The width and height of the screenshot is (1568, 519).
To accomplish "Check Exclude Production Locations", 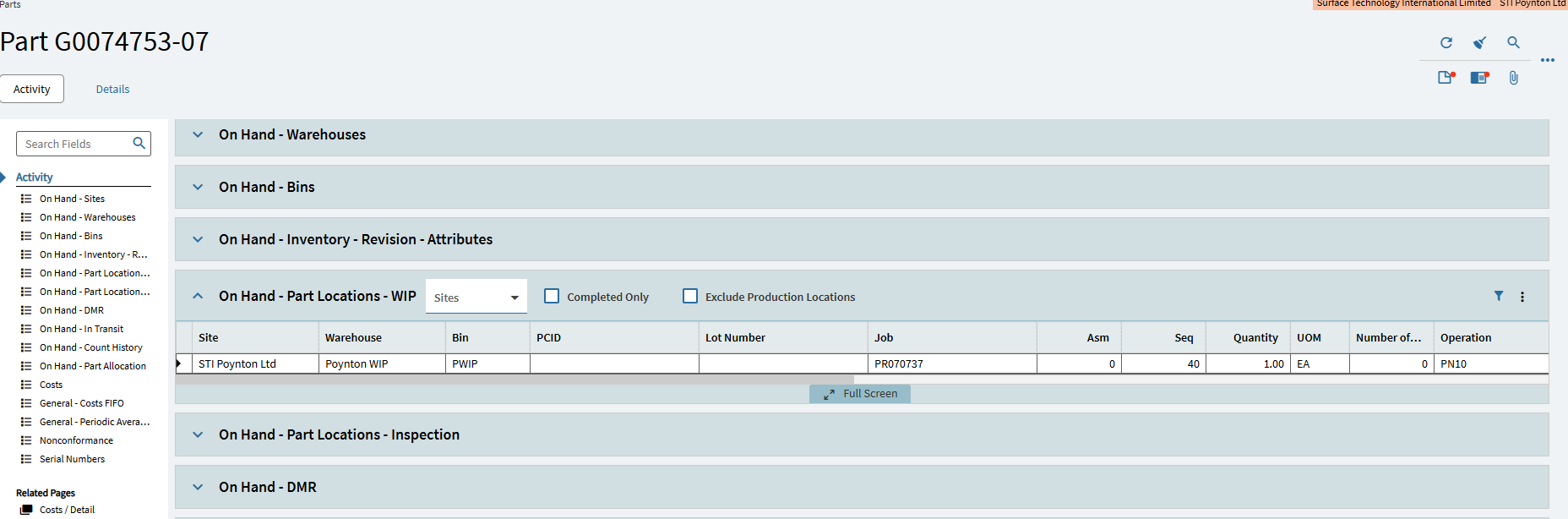I will 690,297.
